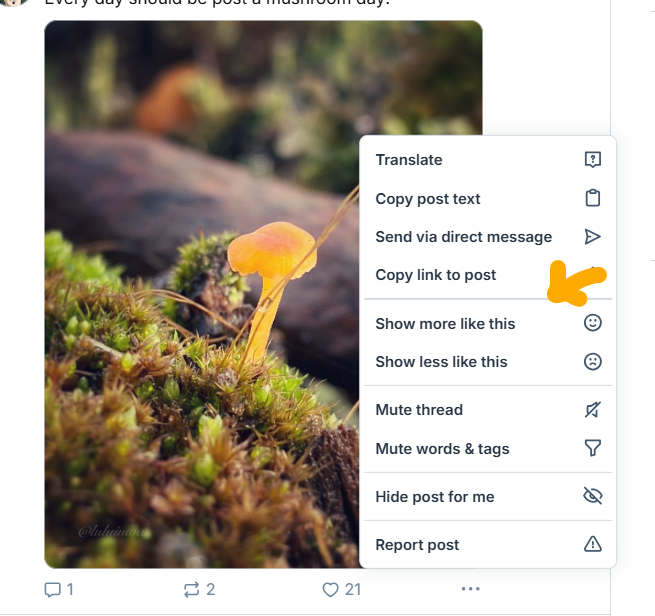This screenshot has height=616, width=655.
Task: Click the paper plane send icon
Action: click(x=592, y=237)
